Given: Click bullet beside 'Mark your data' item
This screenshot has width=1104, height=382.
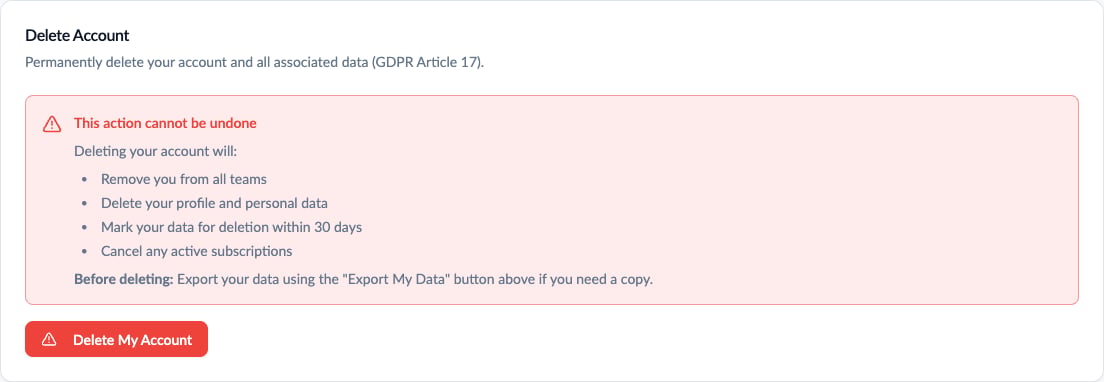Looking at the screenshot, I should click(x=84, y=228).
